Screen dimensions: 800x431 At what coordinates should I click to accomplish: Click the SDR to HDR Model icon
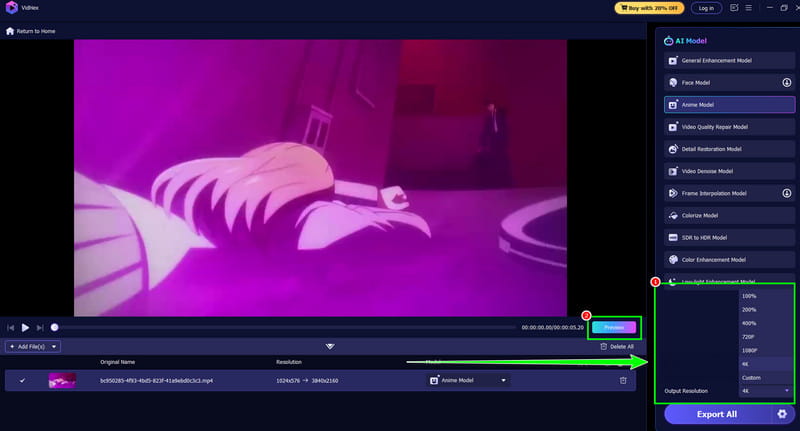click(x=673, y=238)
